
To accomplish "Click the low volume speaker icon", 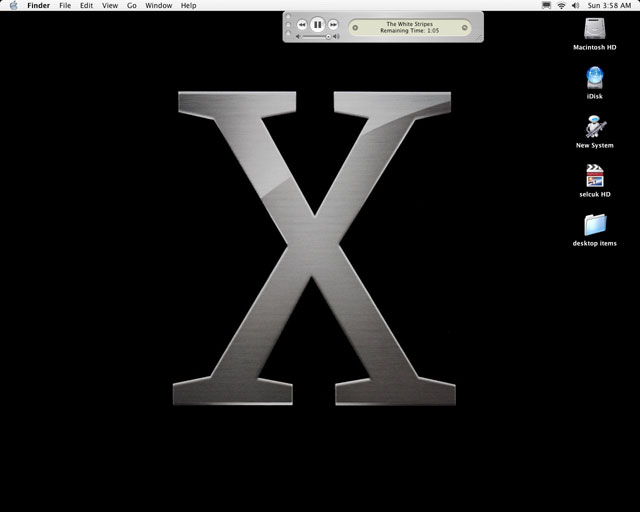I will pyautogui.click(x=298, y=37).
